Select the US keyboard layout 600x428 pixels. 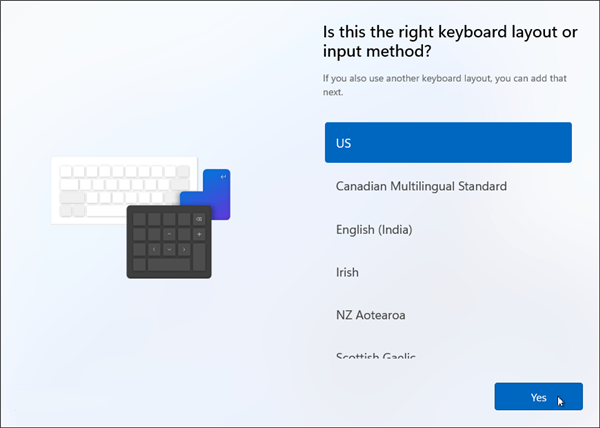pyautogui.click(x=447, y=143)
